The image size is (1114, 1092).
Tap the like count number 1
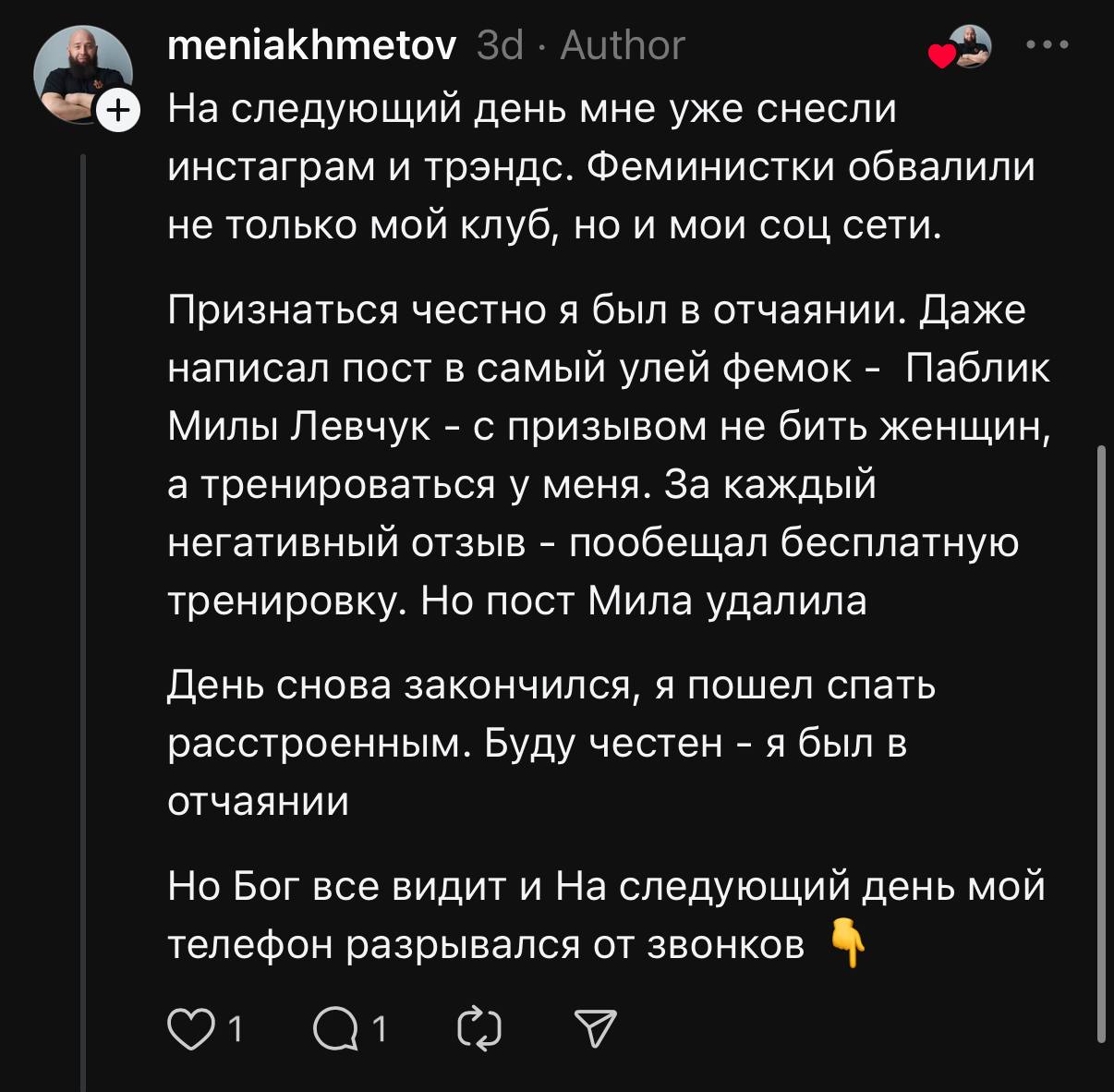click(x=235, y=1029)
